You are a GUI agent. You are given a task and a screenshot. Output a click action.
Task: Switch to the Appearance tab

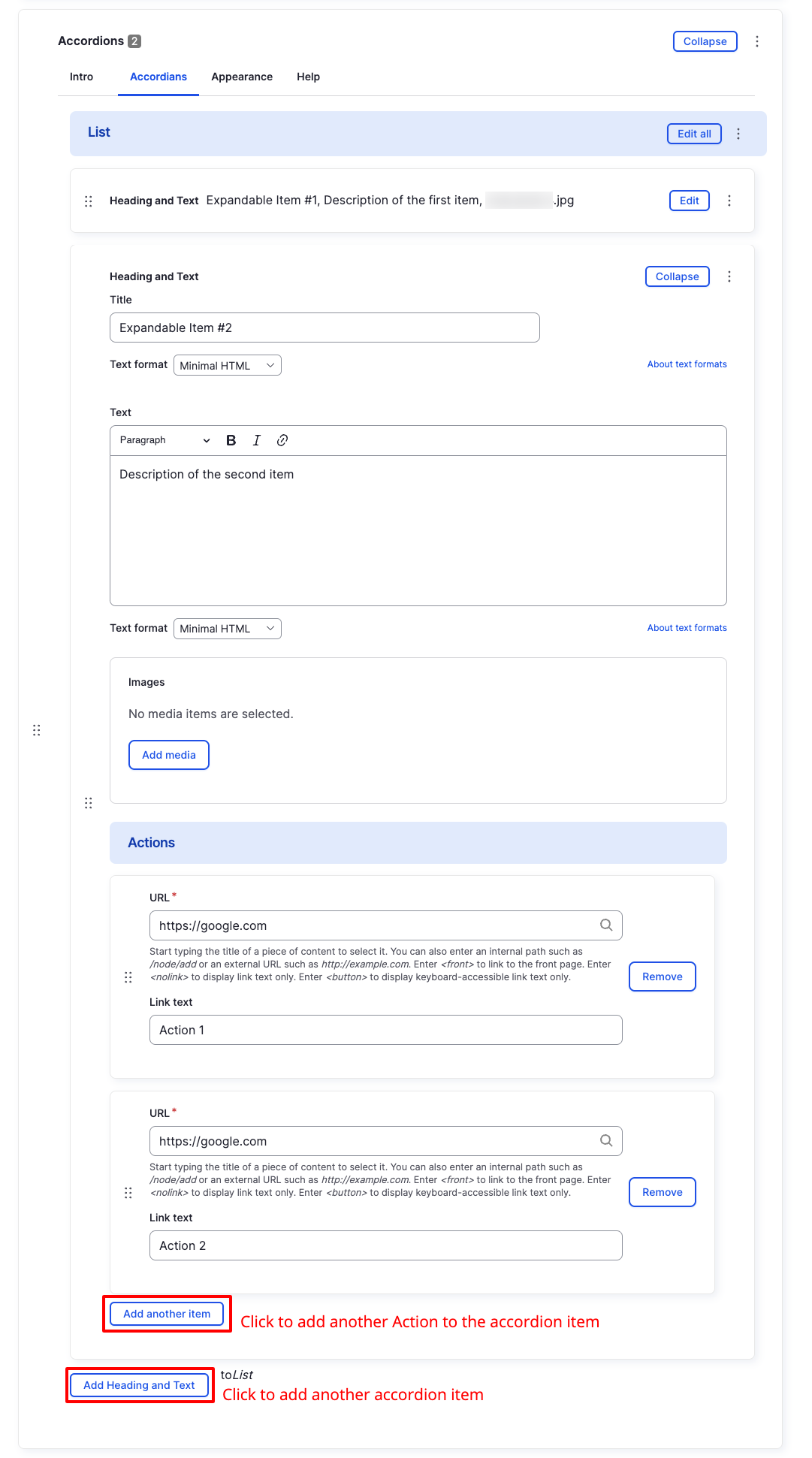pos(242,77)
